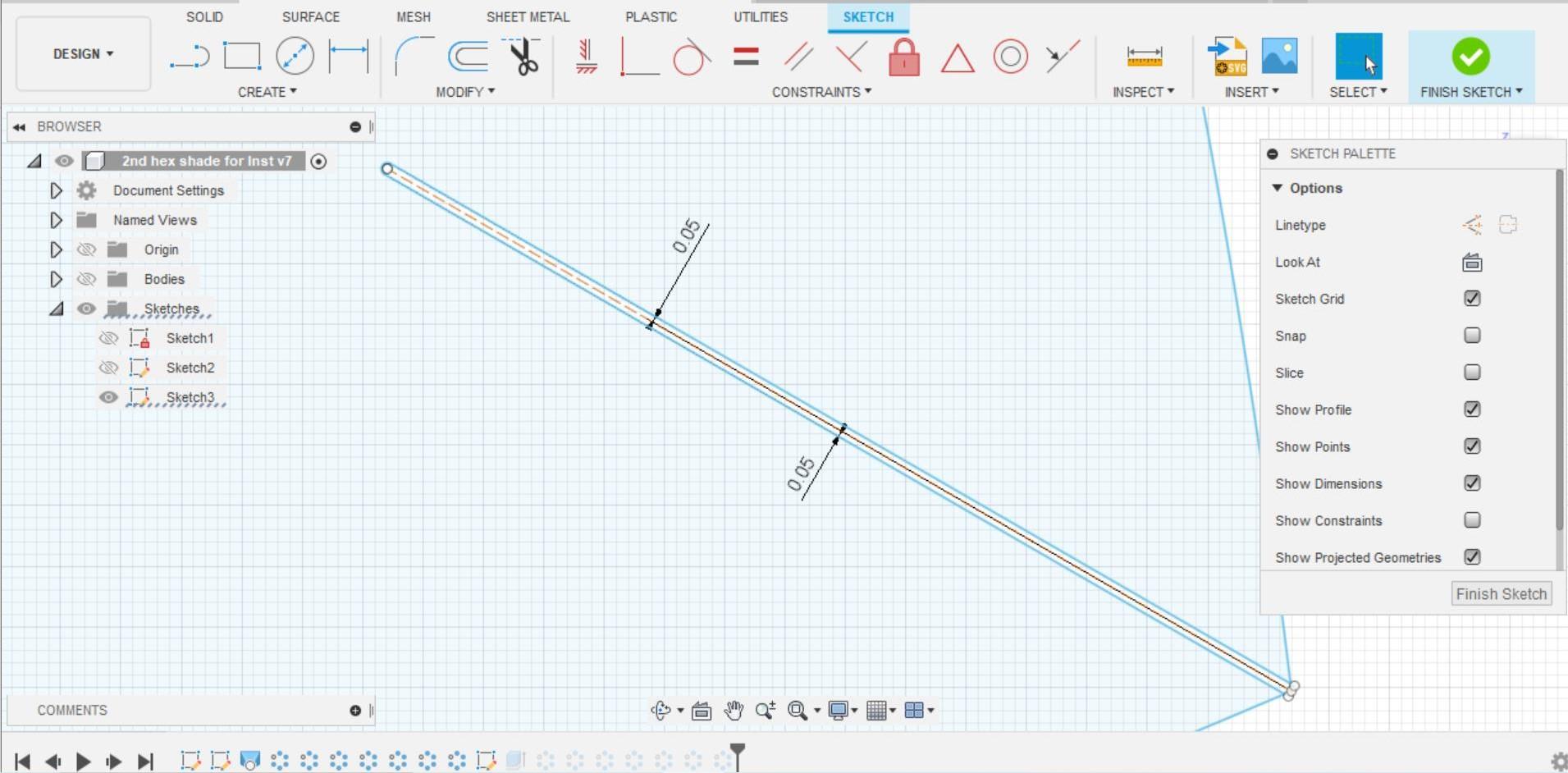
Task: Toggle the Show Projected Geometries checkbox
Action: click(1472, 557)
